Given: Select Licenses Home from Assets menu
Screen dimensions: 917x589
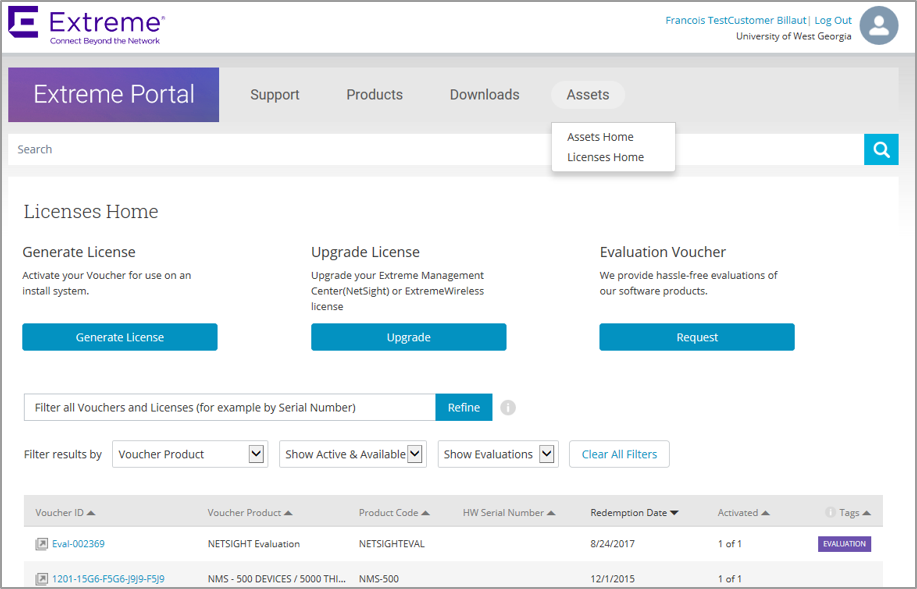Looking at the screenshot, I should (605, 157).
